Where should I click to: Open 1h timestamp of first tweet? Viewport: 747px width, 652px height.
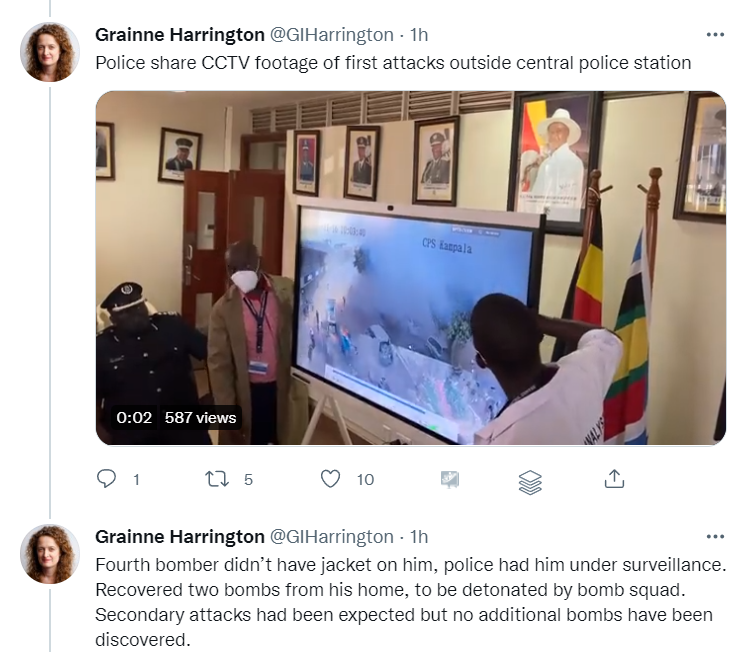point(419,35)
